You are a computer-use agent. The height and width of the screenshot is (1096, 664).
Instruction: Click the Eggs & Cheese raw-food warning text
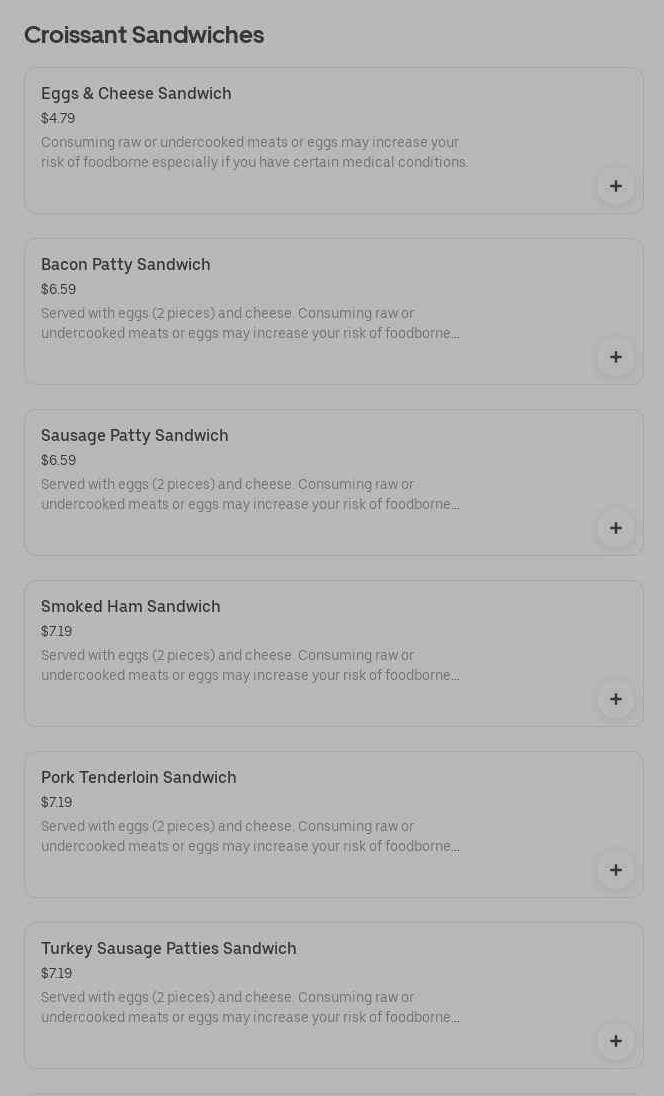pyautogui.click(x=254, y=152)
